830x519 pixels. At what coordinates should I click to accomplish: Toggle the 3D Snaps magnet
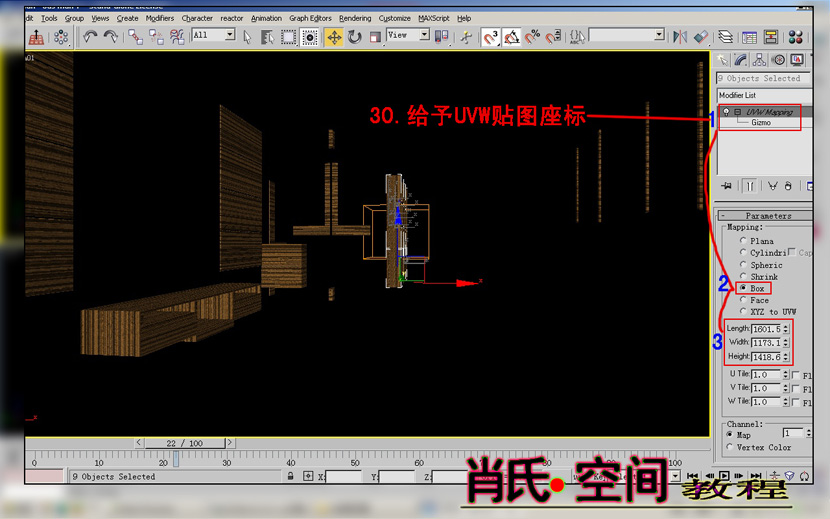coord(491,37)
